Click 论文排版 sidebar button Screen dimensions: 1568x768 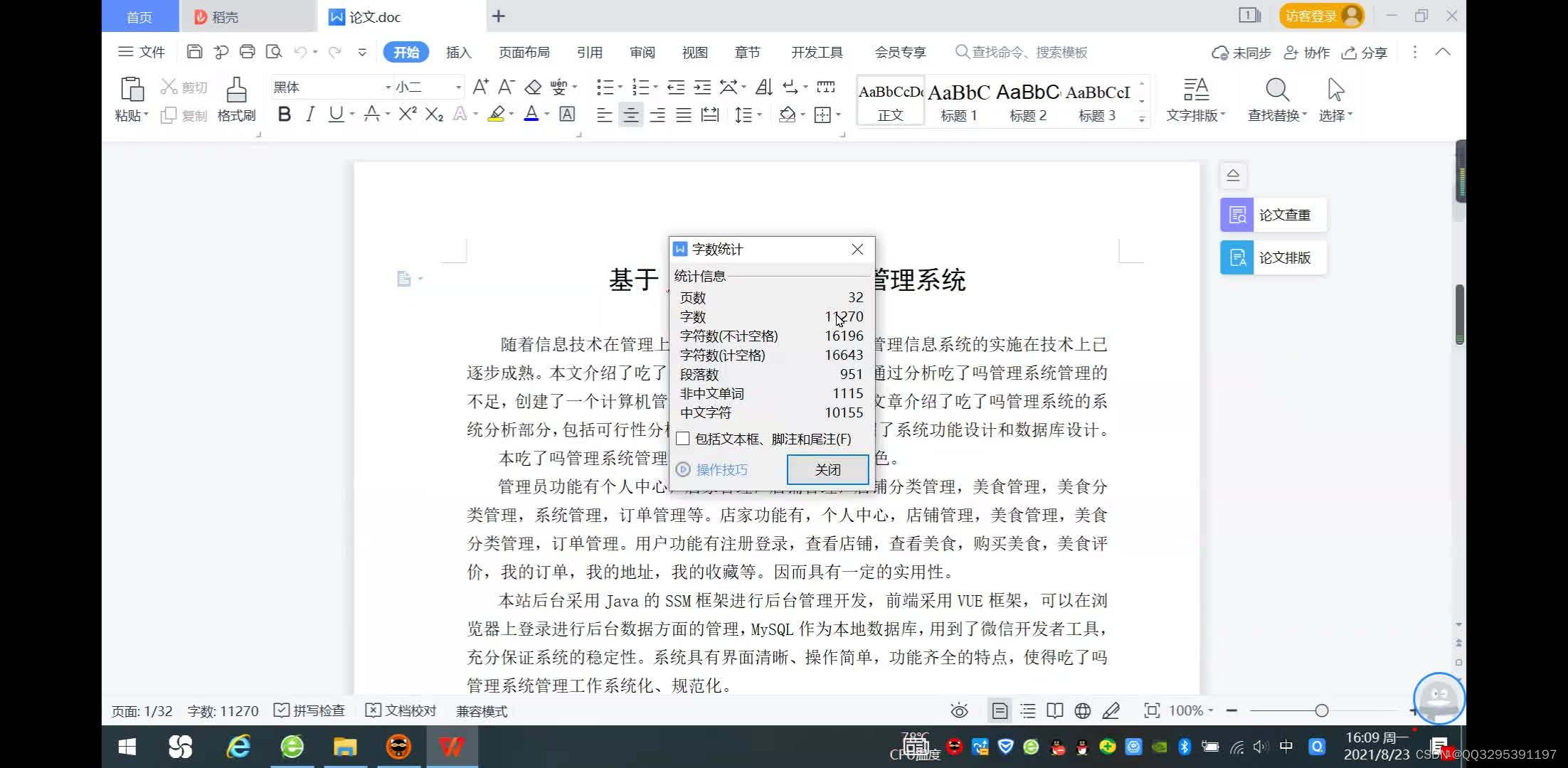pyautogui.click(x=1273, y=257)
